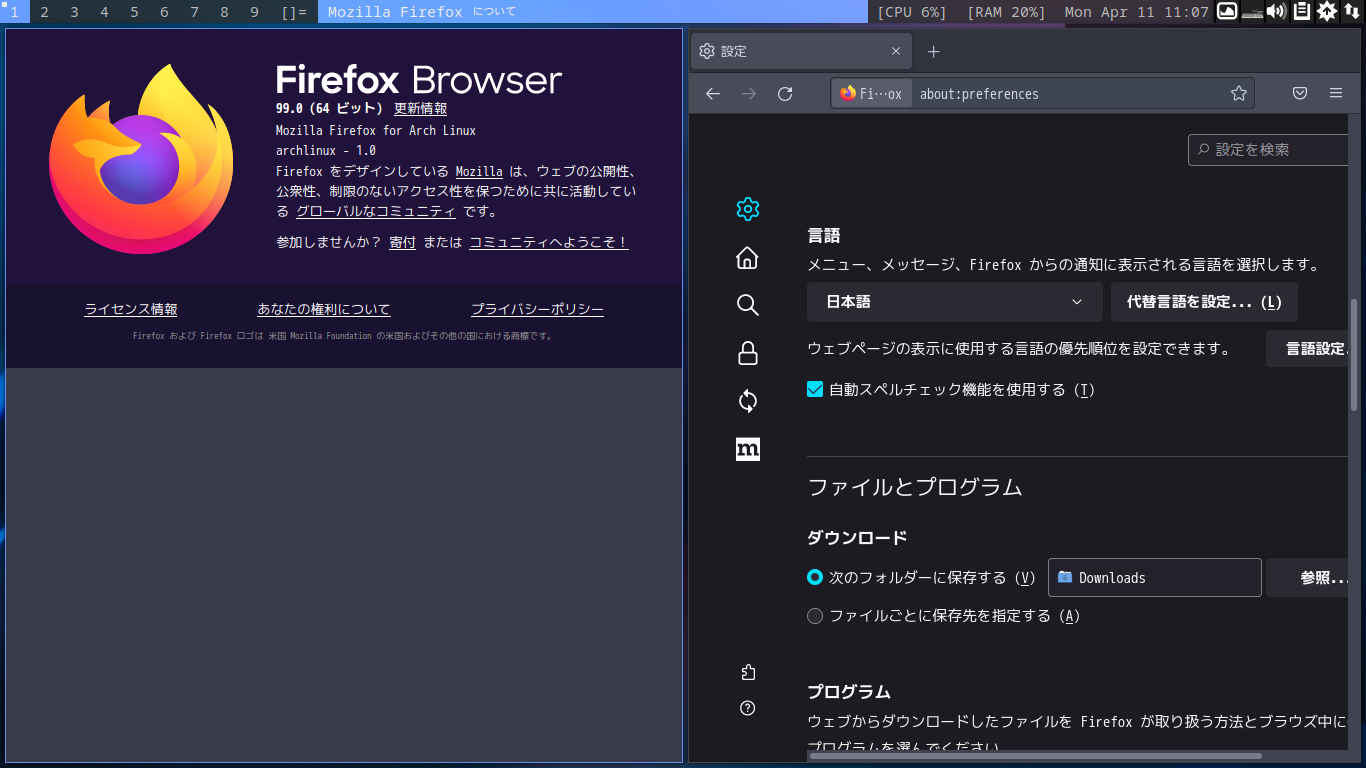Click the Mon Apr 11 11:07 clock
The height and width of the screenshot is (768, 1366).
click(1137, 12)
